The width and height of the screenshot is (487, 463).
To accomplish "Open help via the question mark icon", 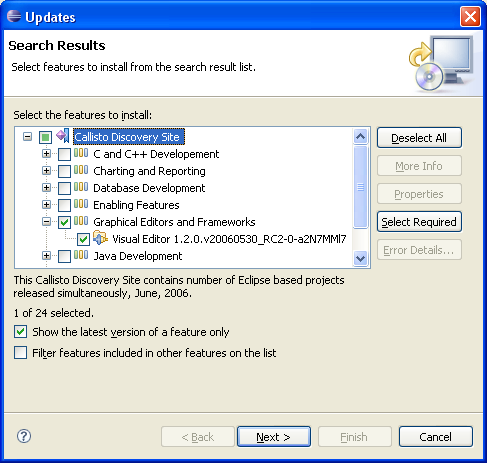I will click(24, 436).
